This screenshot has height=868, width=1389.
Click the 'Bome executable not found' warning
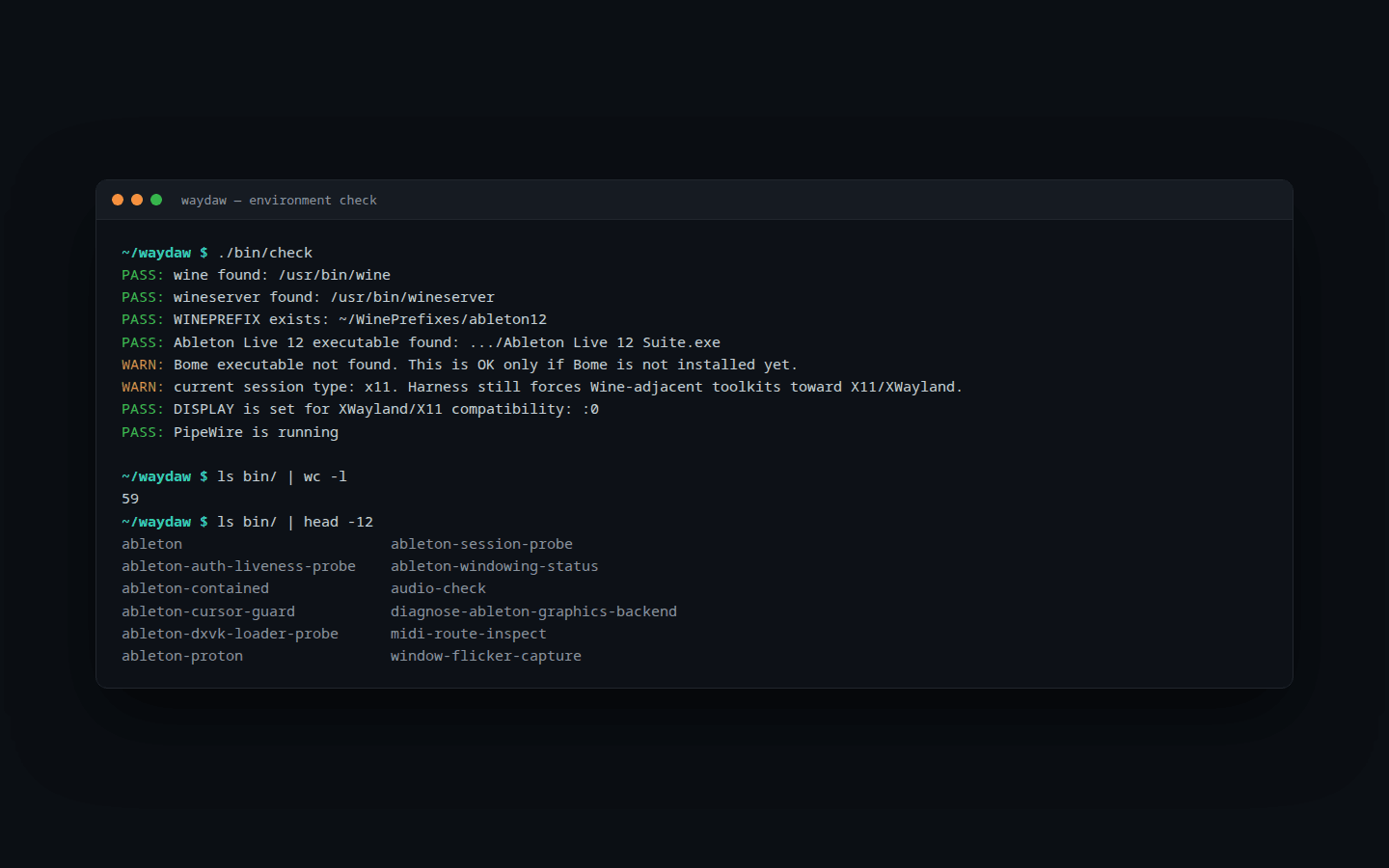tap(459, 365)
